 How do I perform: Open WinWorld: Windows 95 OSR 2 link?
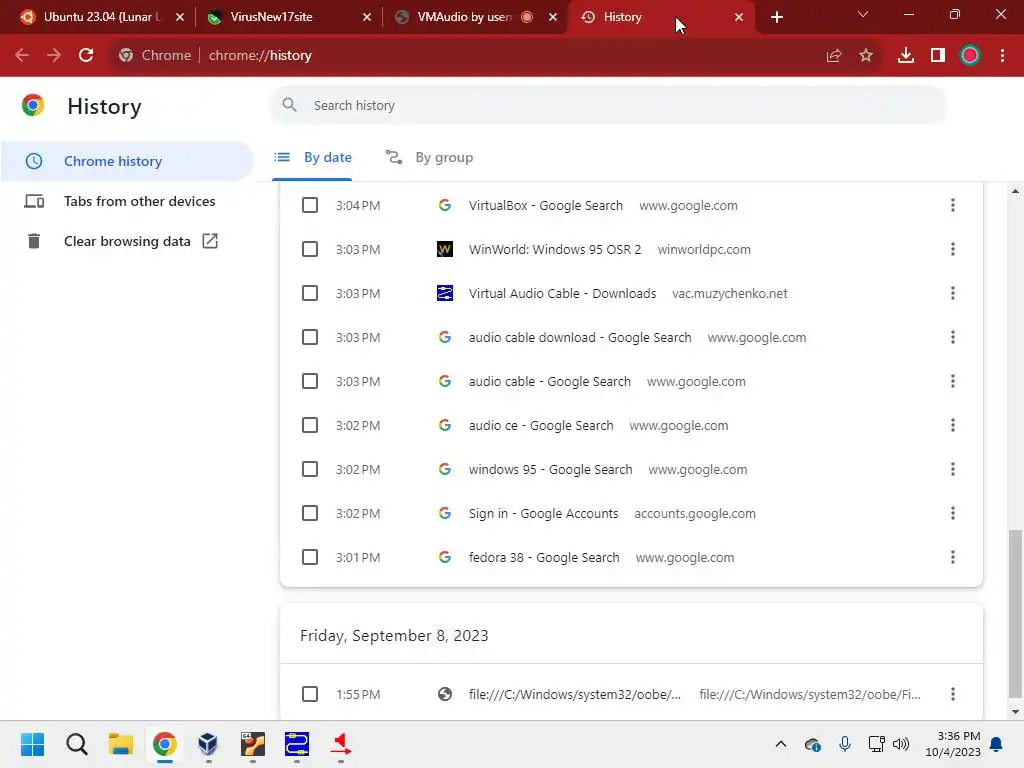pyautogui.click(x=554, y=249)
